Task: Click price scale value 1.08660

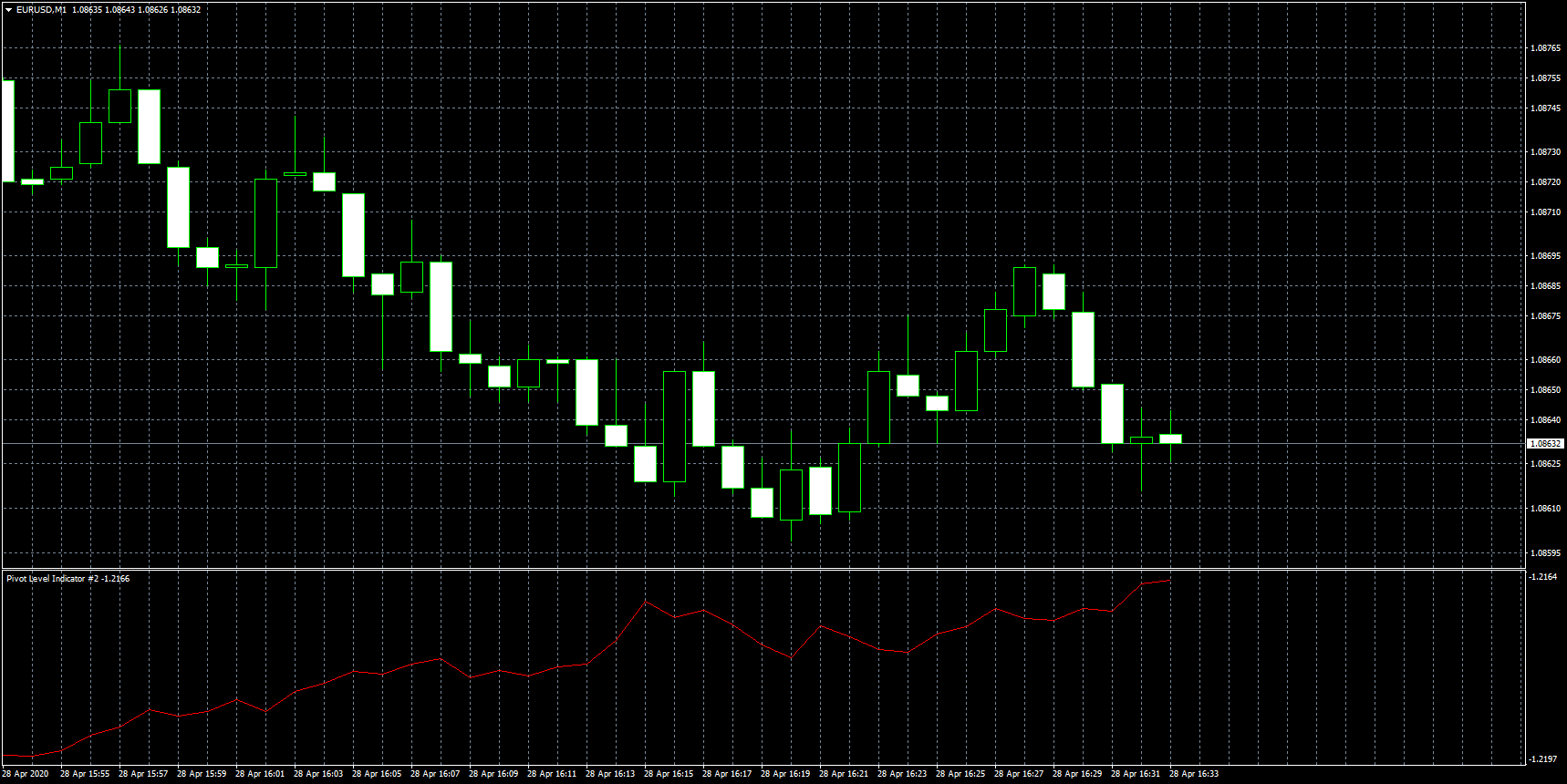Action: pos(1545,360)
